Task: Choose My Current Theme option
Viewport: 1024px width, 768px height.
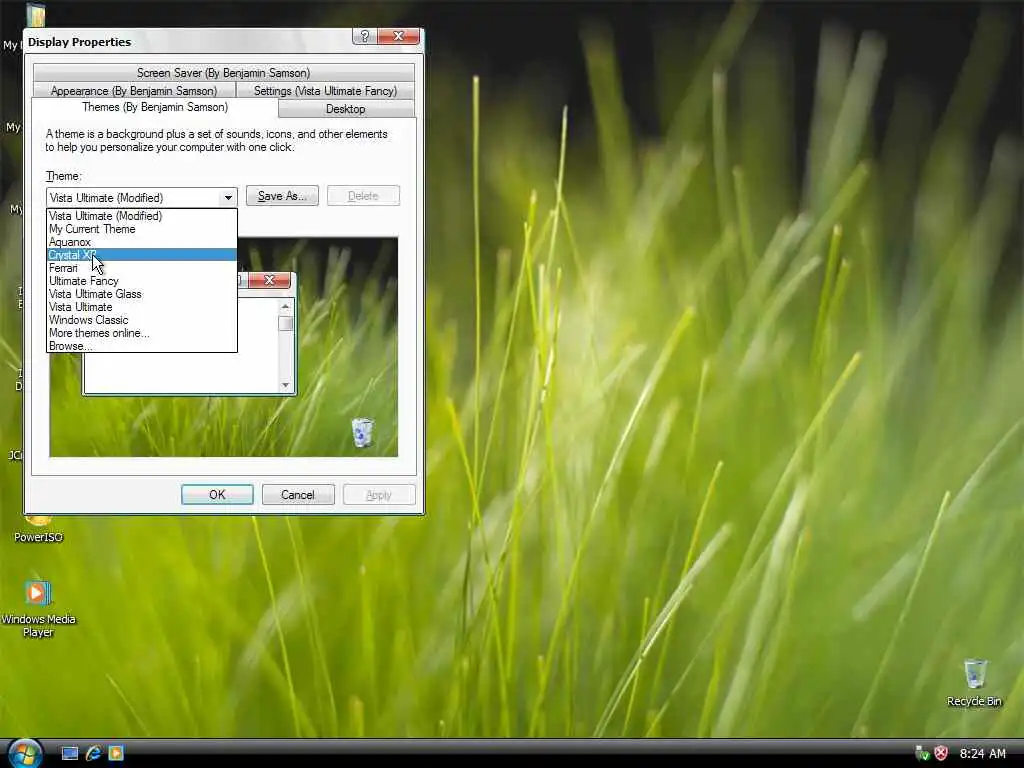Action: coord(142,229)
